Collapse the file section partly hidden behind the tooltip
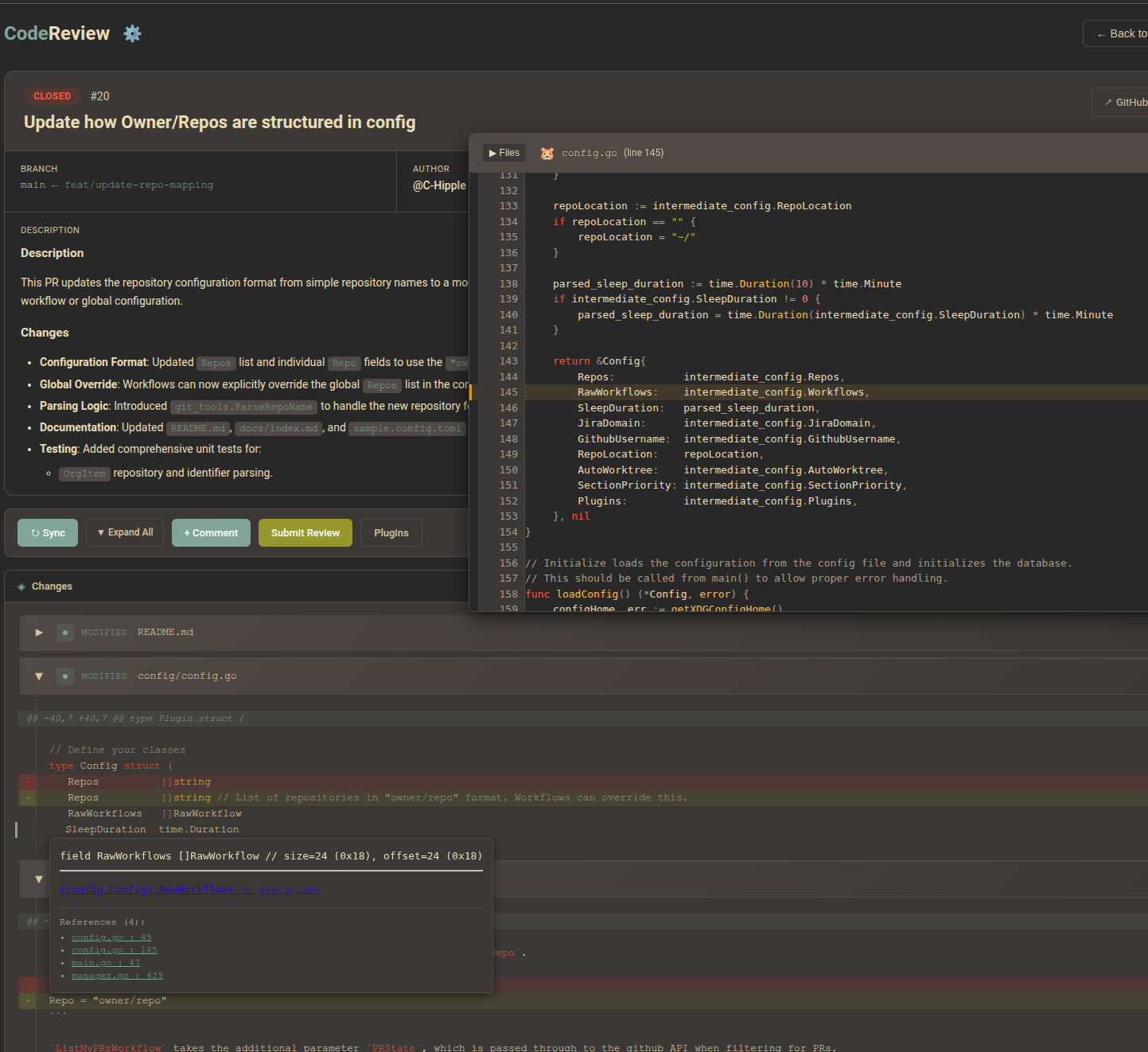Image resolution: width=1148 pixels, height=1052 pixels. click(x=39, y=879)
